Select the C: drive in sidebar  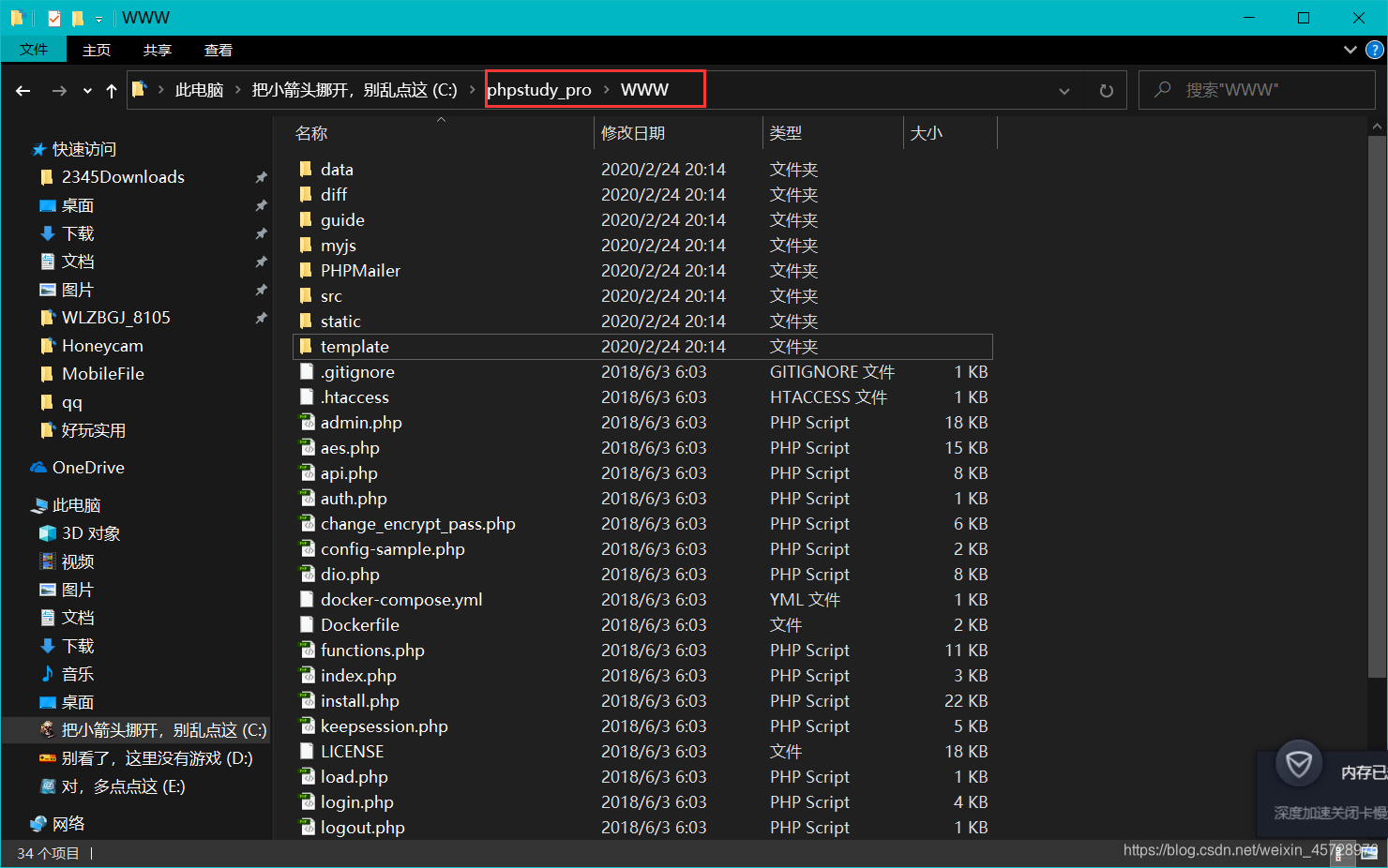(164, 730)
